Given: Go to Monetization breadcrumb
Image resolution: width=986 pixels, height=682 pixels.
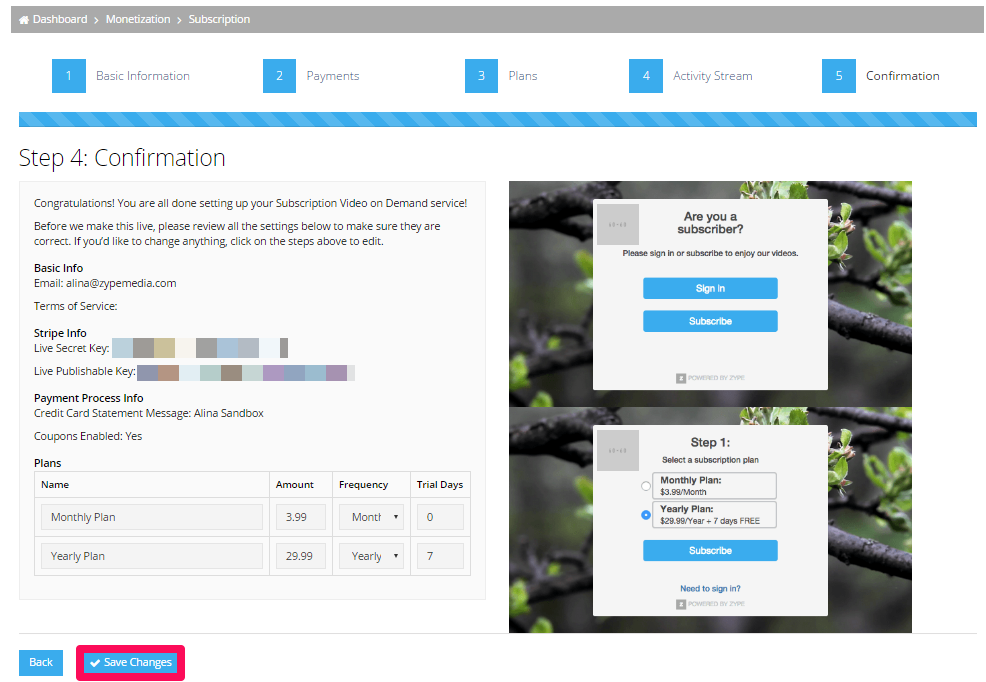Looking at the screenshot, I should 138,19.
